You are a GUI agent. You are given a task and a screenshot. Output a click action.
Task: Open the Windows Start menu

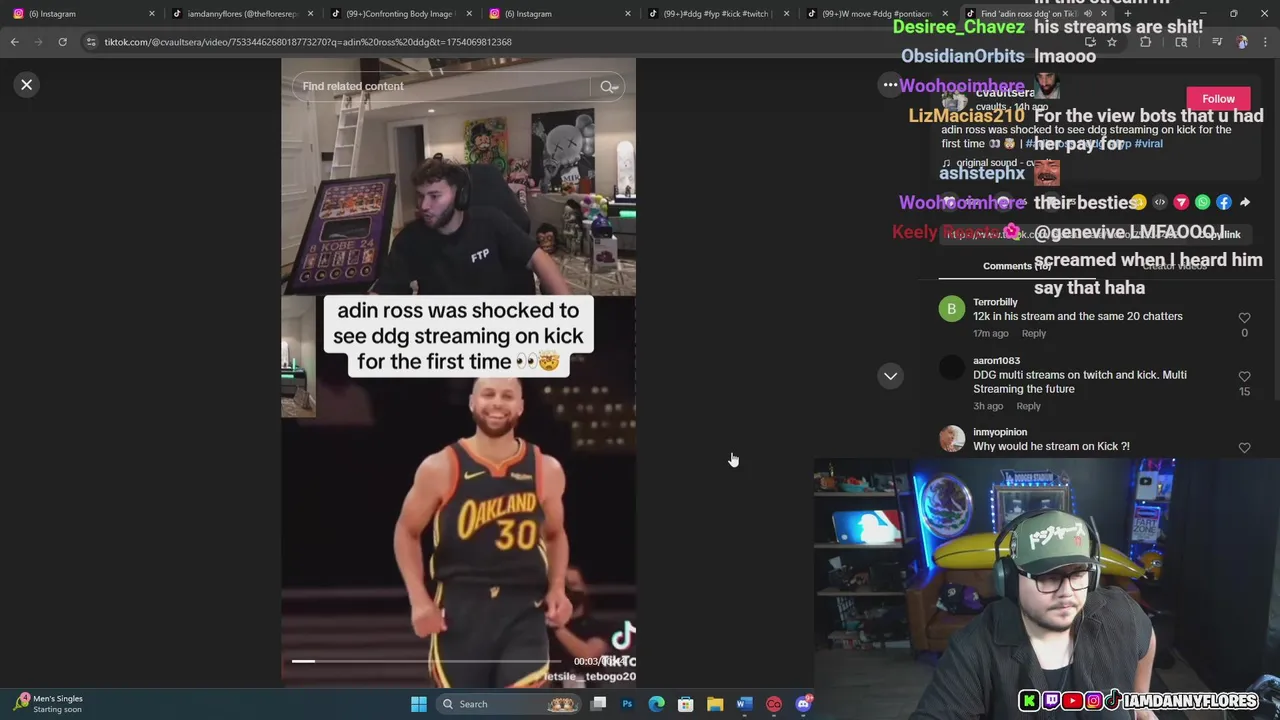coord(419,704)
